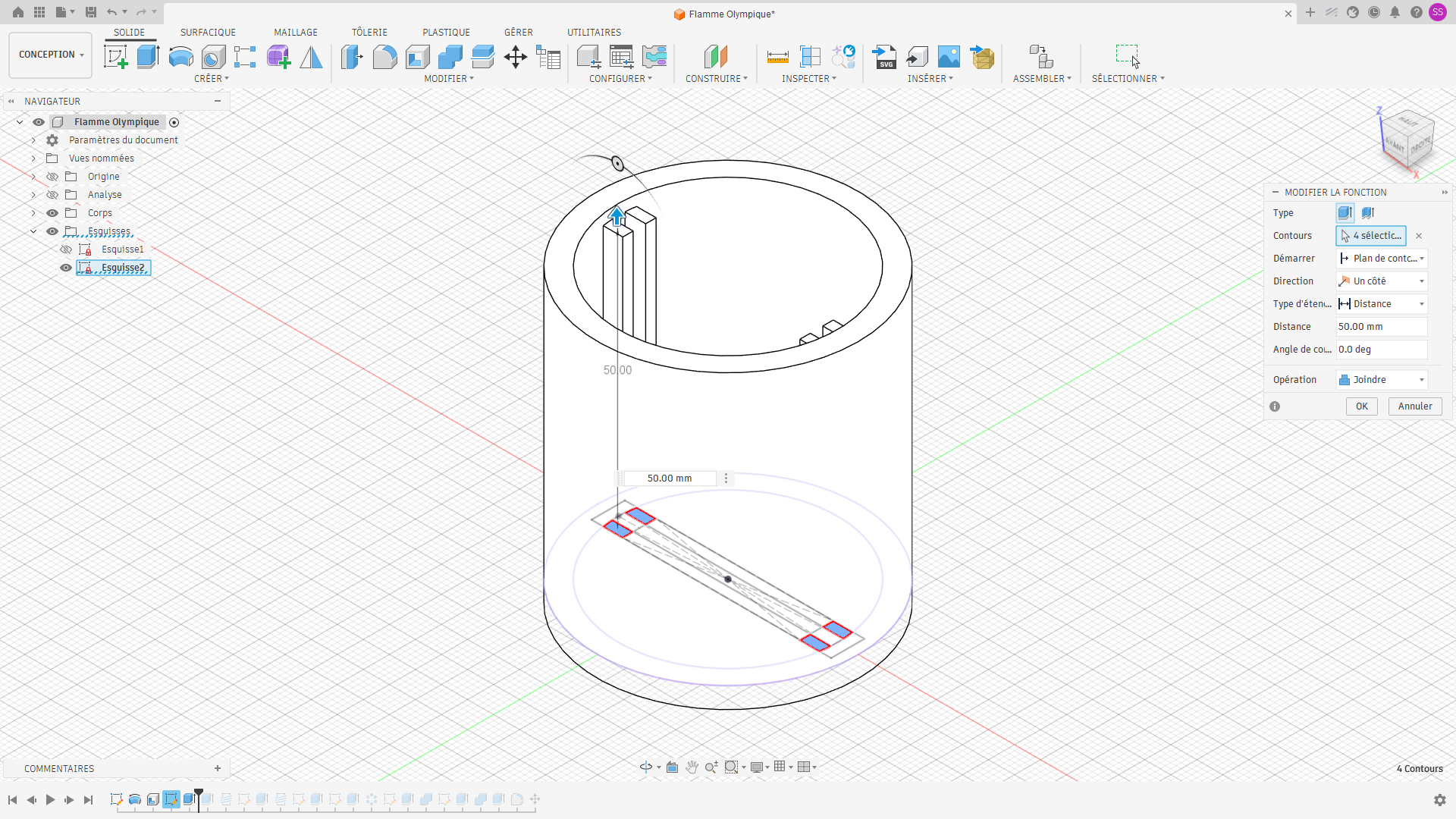The width and height of the screenshot is (1456, 819).
Task: Open the ASSEMBLER menu label
Action: [x=1042, y=79]
